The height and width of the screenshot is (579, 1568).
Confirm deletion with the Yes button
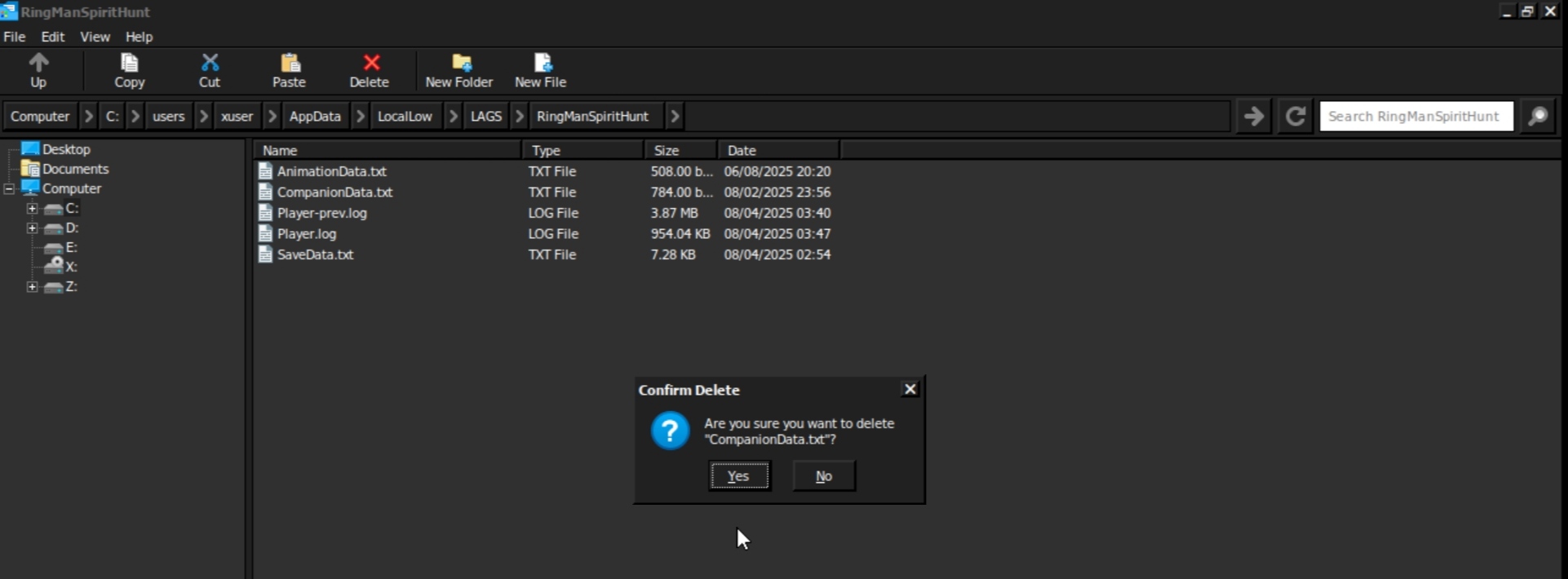click(738, 476)
